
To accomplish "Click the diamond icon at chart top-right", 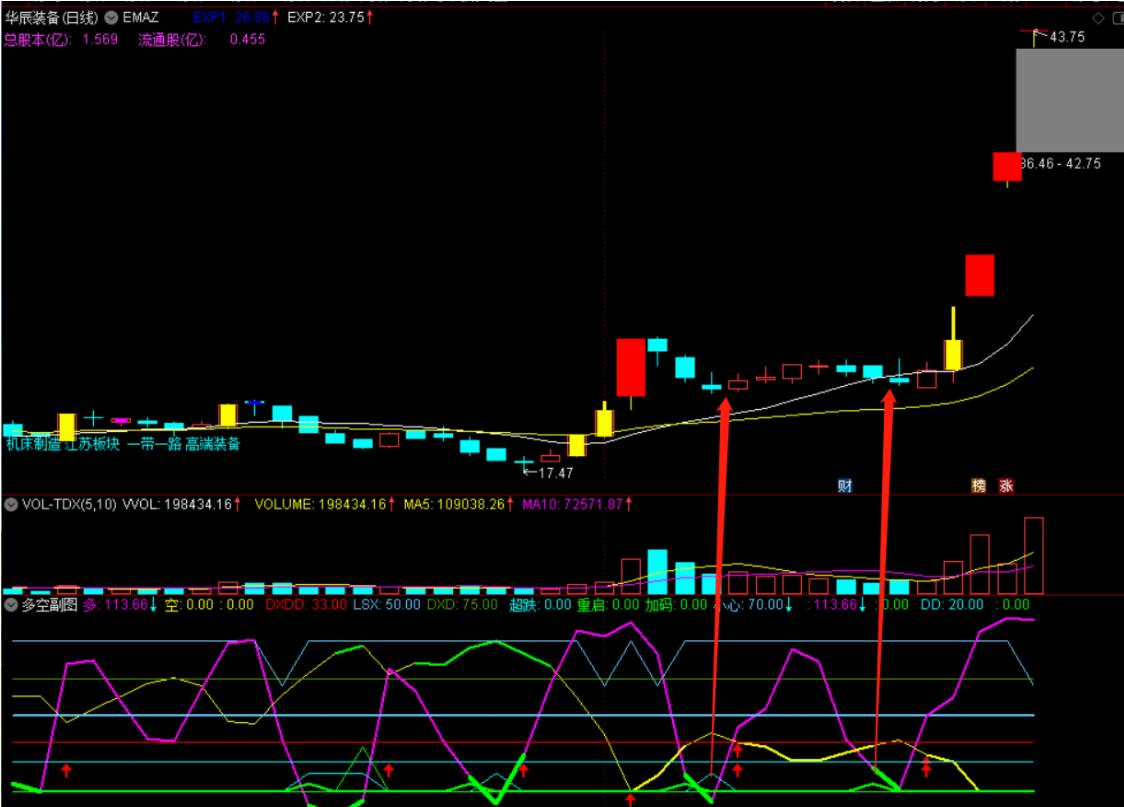I will (x=1098, y=18).
